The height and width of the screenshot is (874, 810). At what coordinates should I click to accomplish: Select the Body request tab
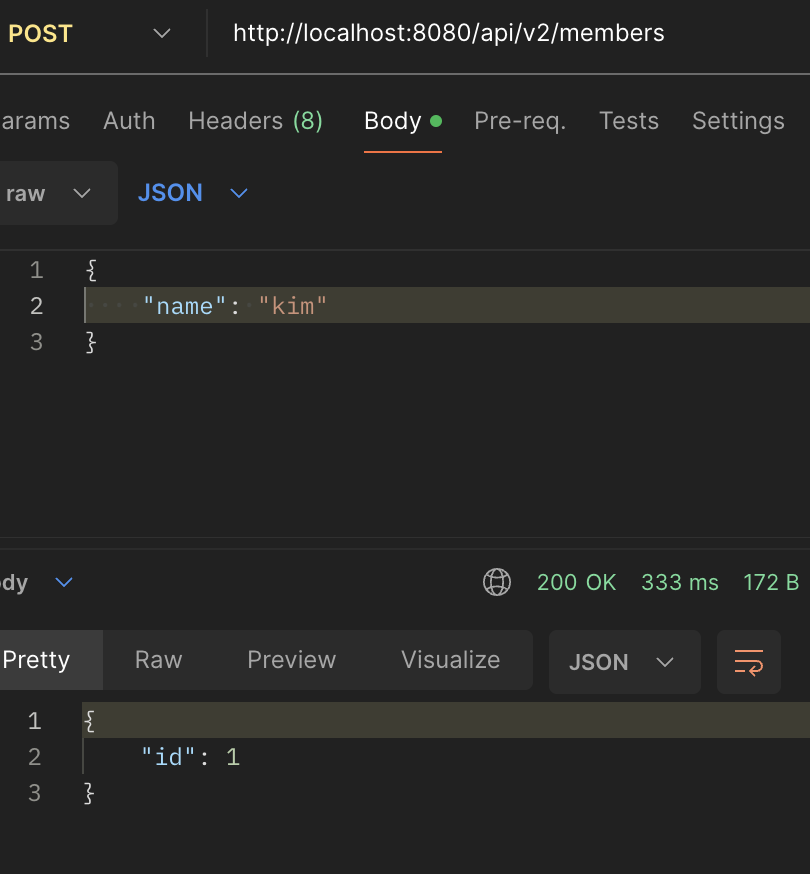pyautogui.click(x=402, y=121)
